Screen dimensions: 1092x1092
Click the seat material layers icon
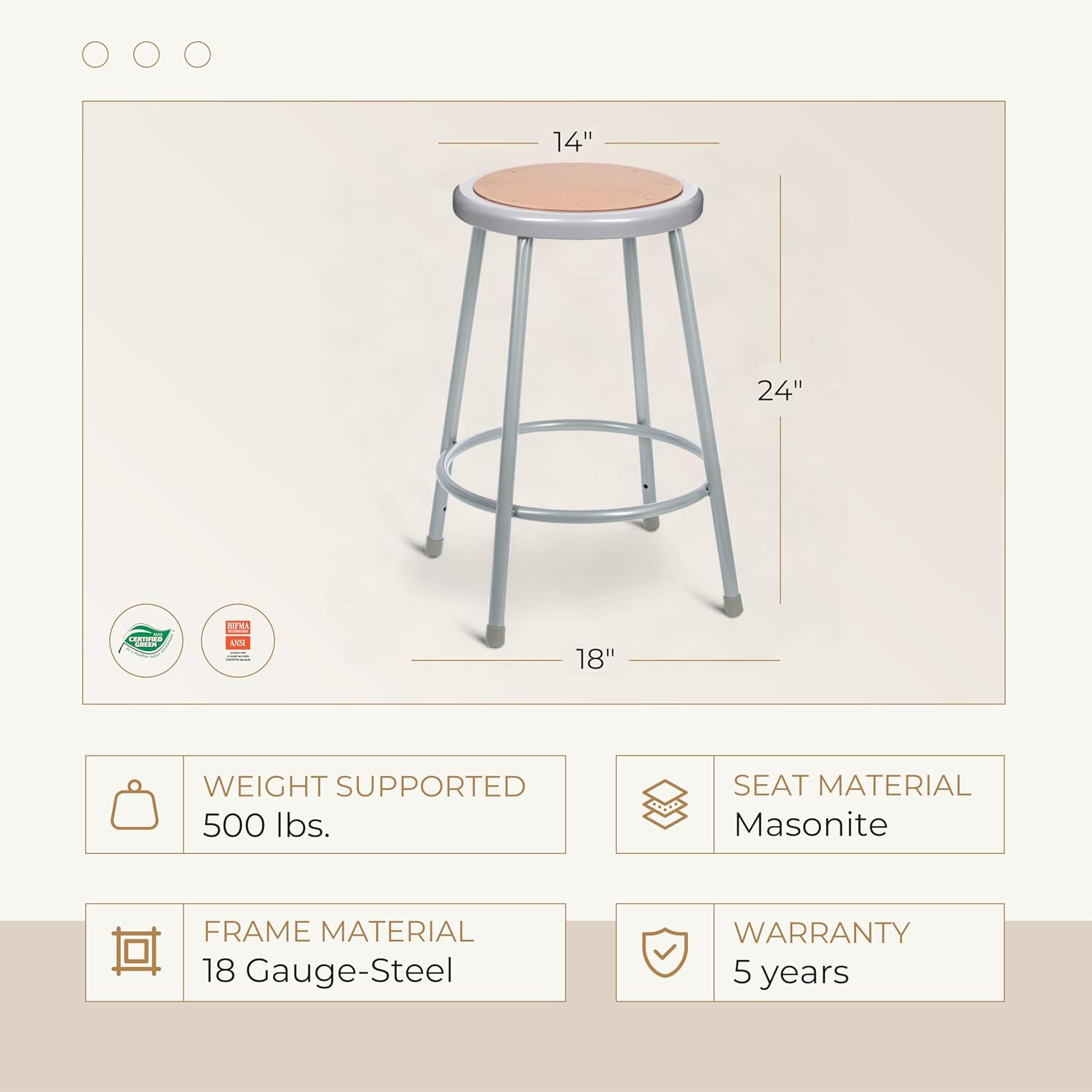tap(665, 804)
